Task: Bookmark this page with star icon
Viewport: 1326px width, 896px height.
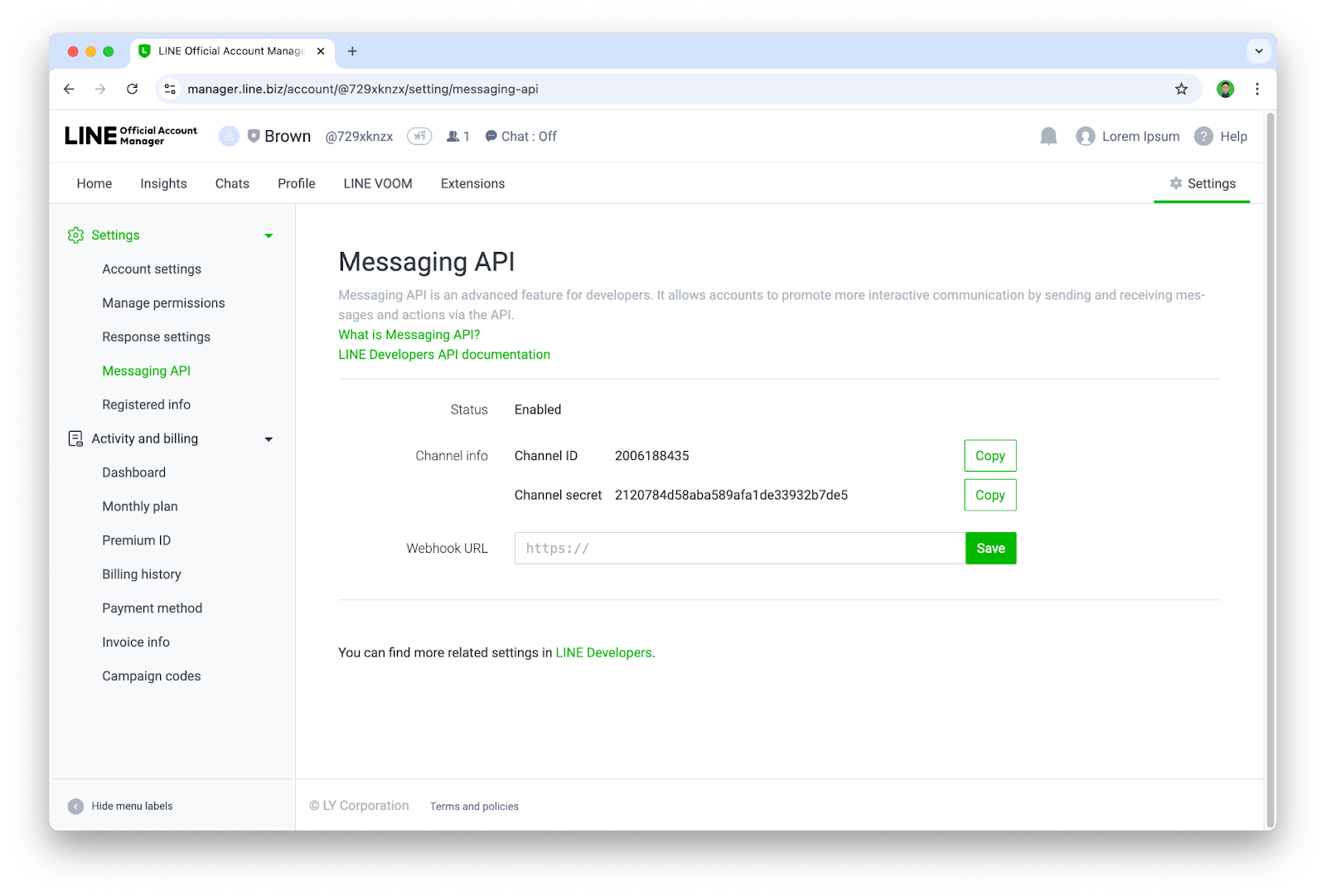Action: pyautogui.click(x=1181, y=89)
